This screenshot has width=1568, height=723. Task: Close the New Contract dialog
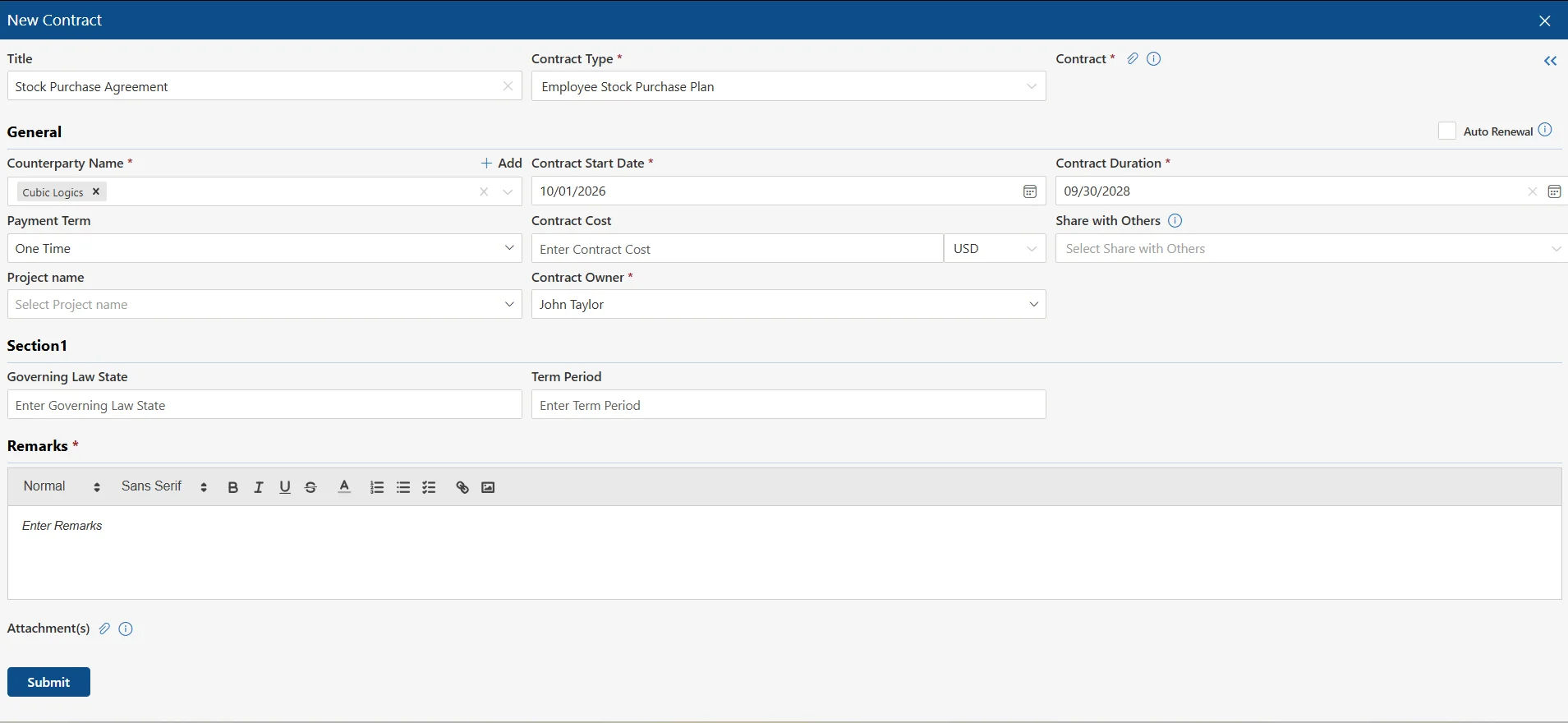point(1544,21)
